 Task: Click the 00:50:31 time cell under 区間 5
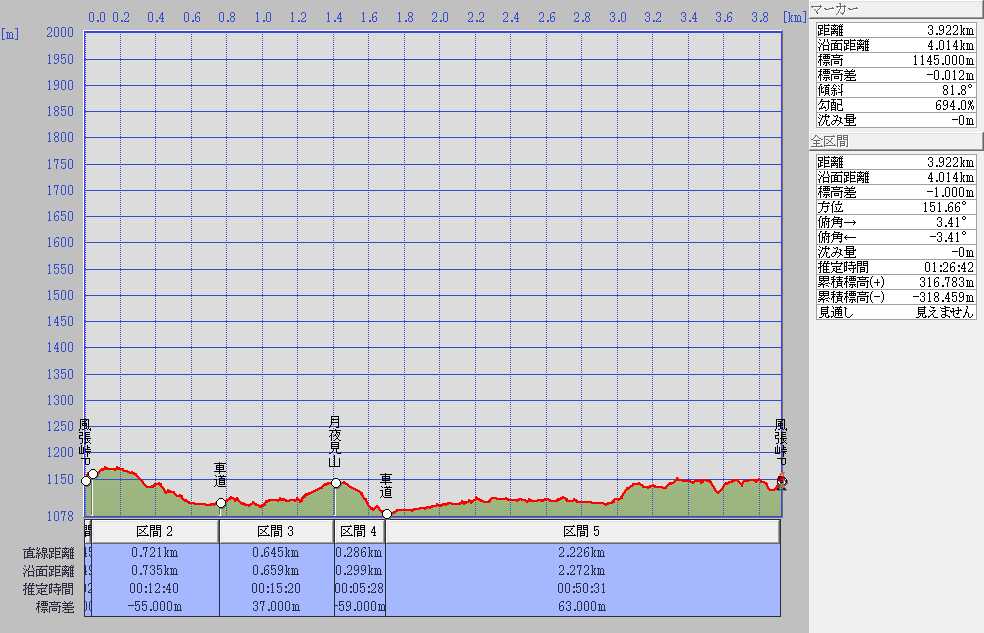(x=581, y=588)
